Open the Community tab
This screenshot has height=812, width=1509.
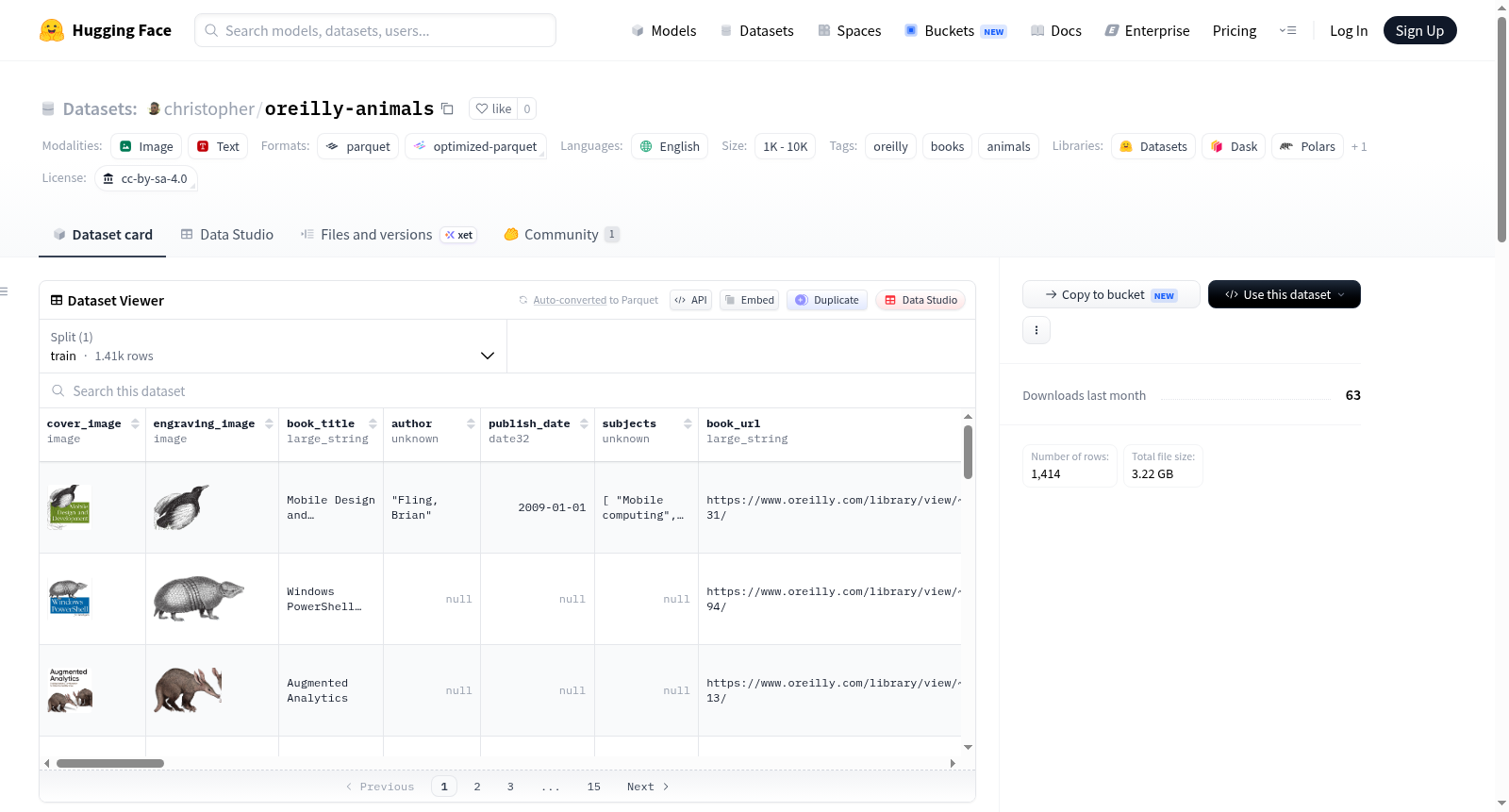click(x=561, y=234)
